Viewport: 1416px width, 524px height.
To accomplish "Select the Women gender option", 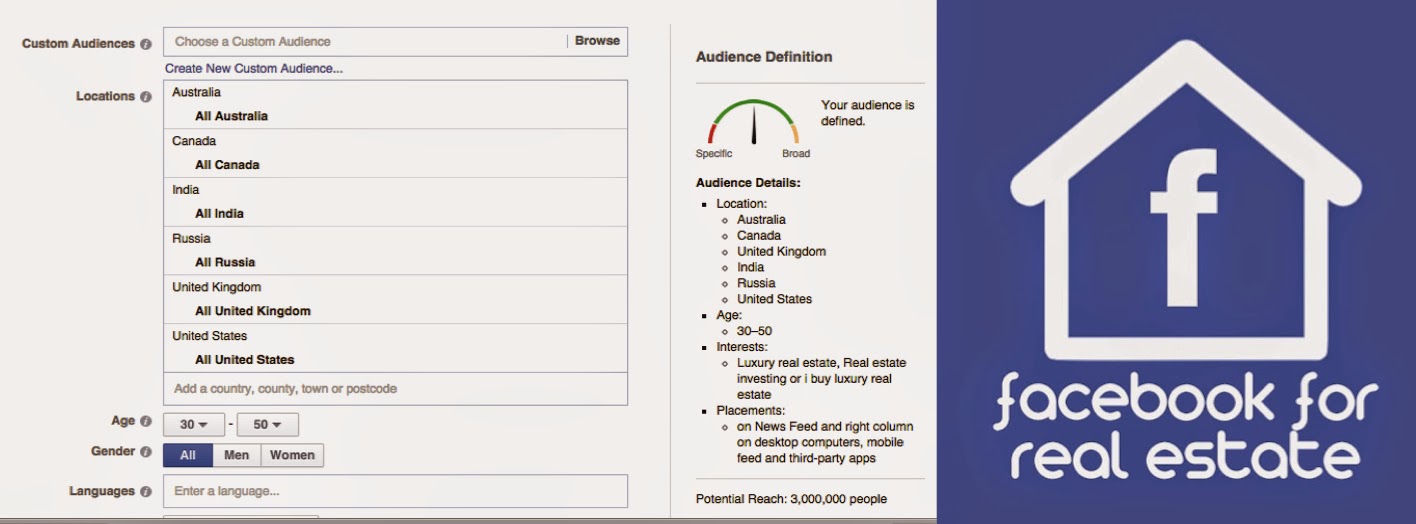I will 292,455.
